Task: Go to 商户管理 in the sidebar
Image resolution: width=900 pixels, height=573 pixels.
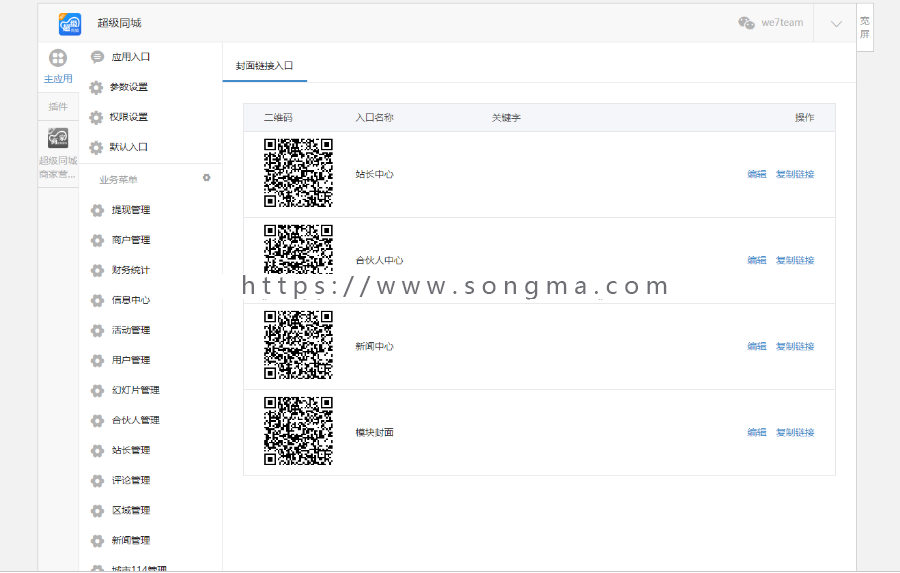Action: pyautogui.click(x=131, y=240)
